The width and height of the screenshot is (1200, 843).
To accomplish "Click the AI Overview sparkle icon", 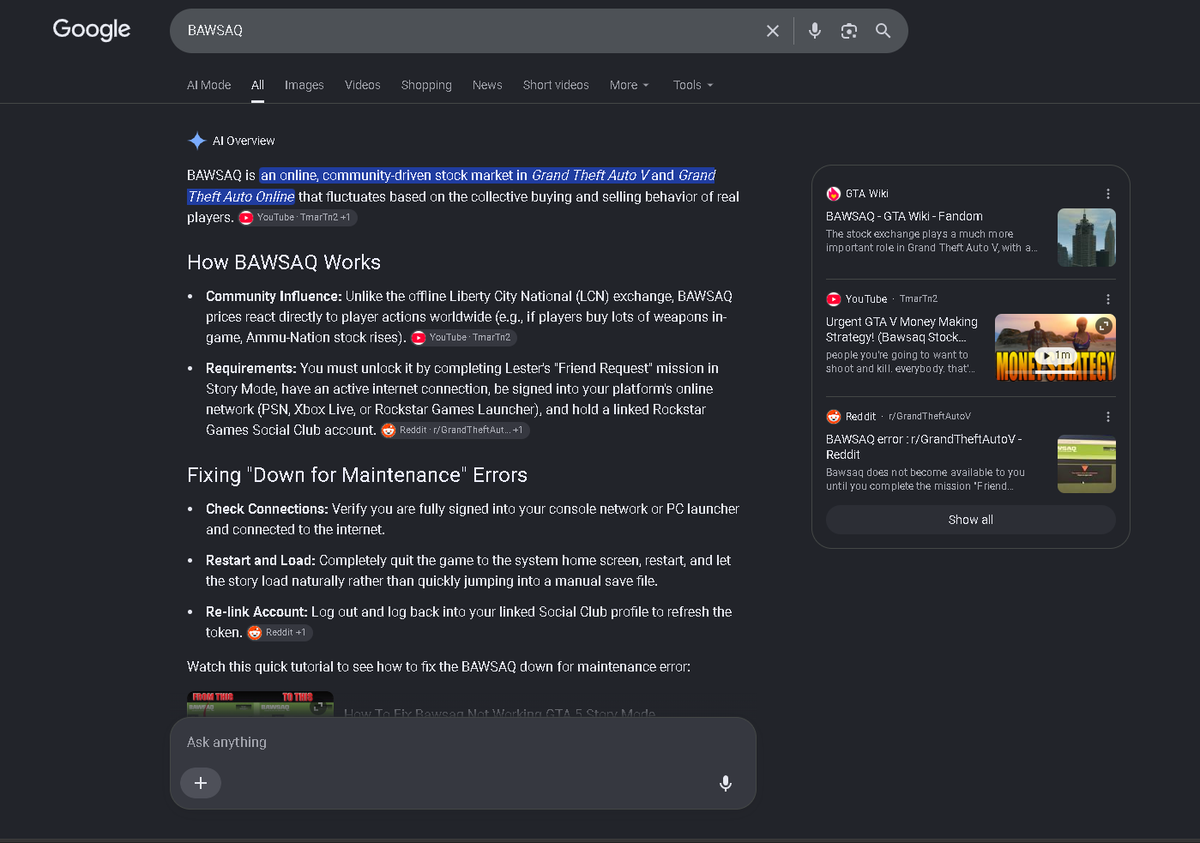I will (197, 141).
